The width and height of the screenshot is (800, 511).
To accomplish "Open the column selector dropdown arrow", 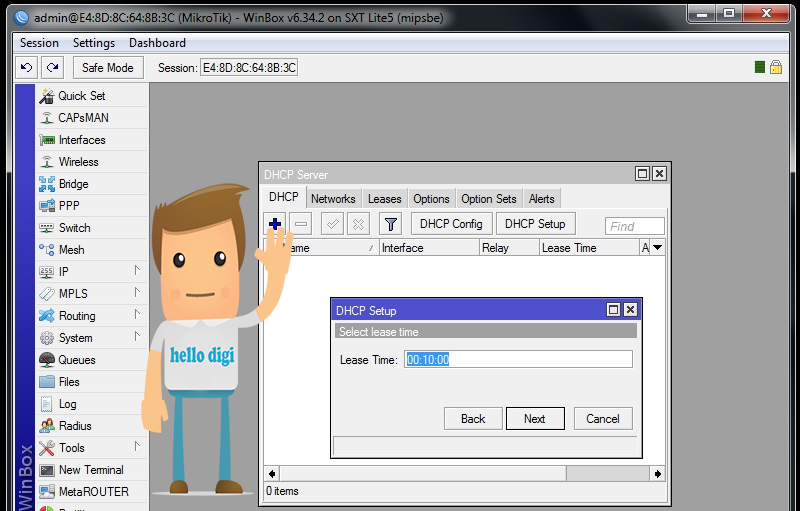I will 658,248.
